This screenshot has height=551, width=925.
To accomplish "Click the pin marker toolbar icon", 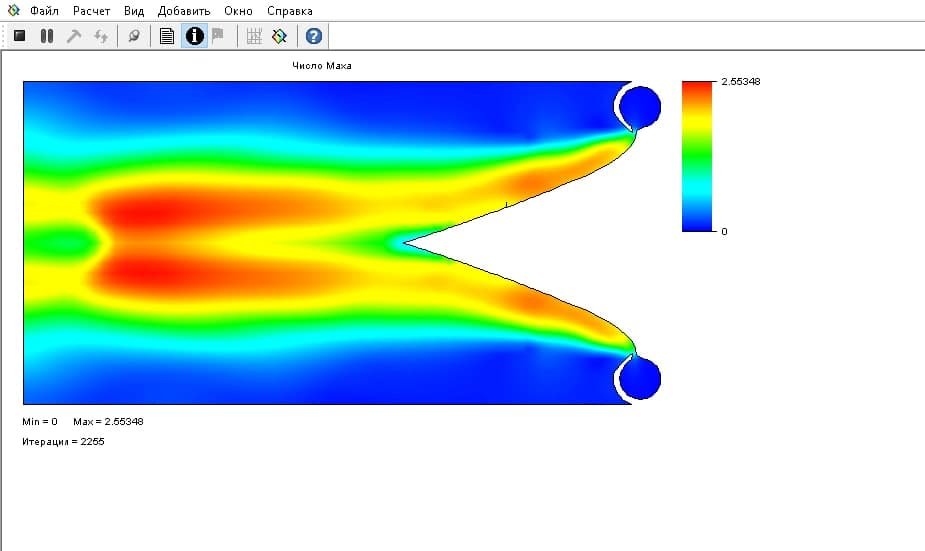I will (x=134, y=36).
